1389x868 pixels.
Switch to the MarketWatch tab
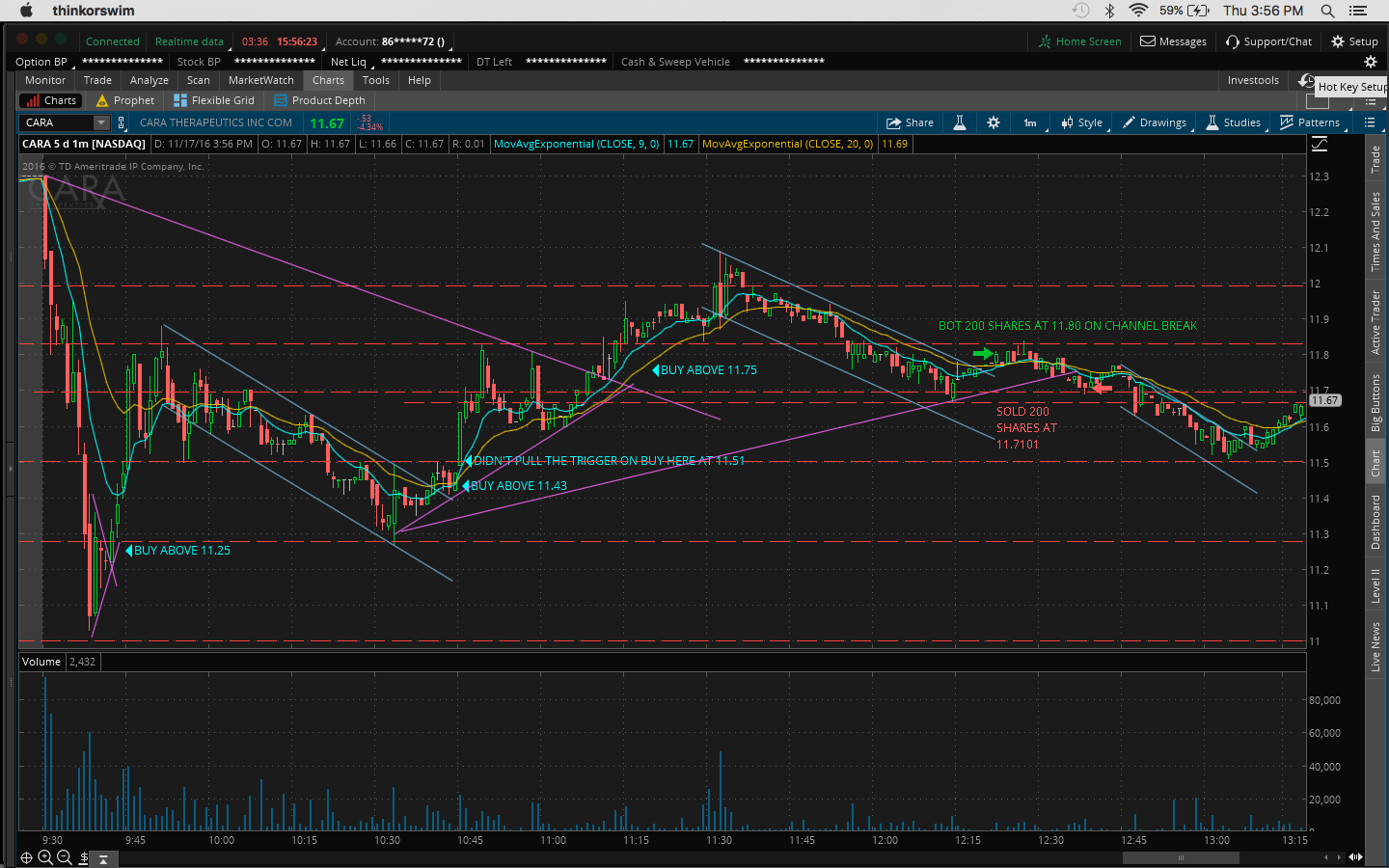click(260, 80)
